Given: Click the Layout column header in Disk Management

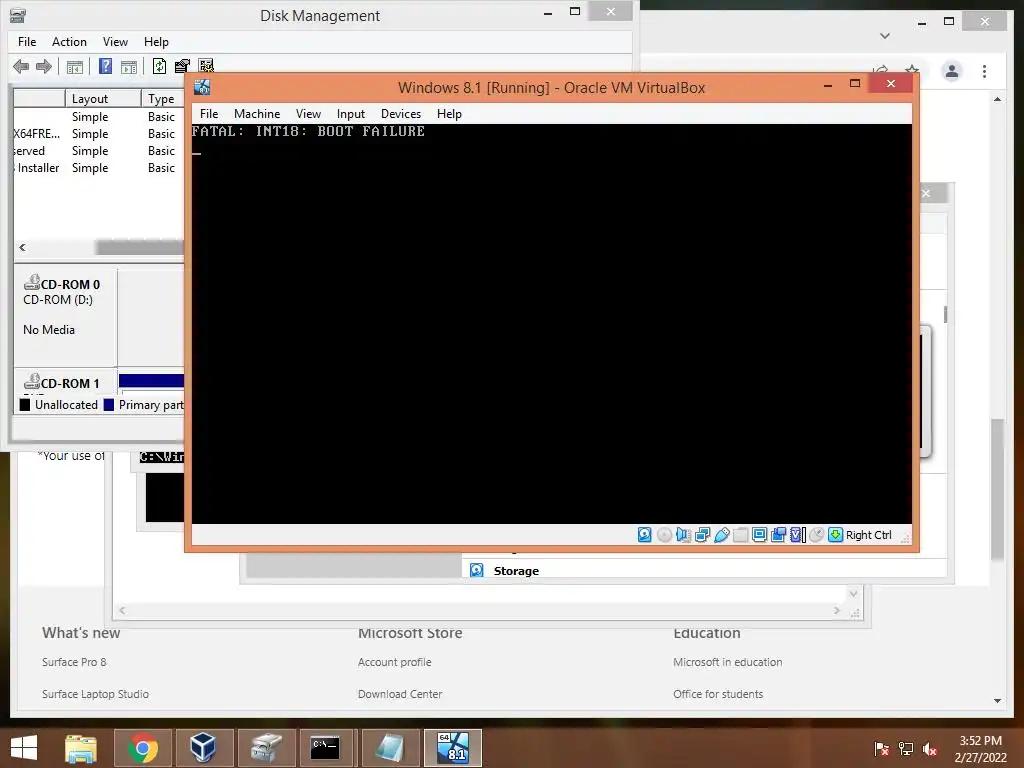Looking at the screenshot, I should pyautogui.click(x=103, y=99).
